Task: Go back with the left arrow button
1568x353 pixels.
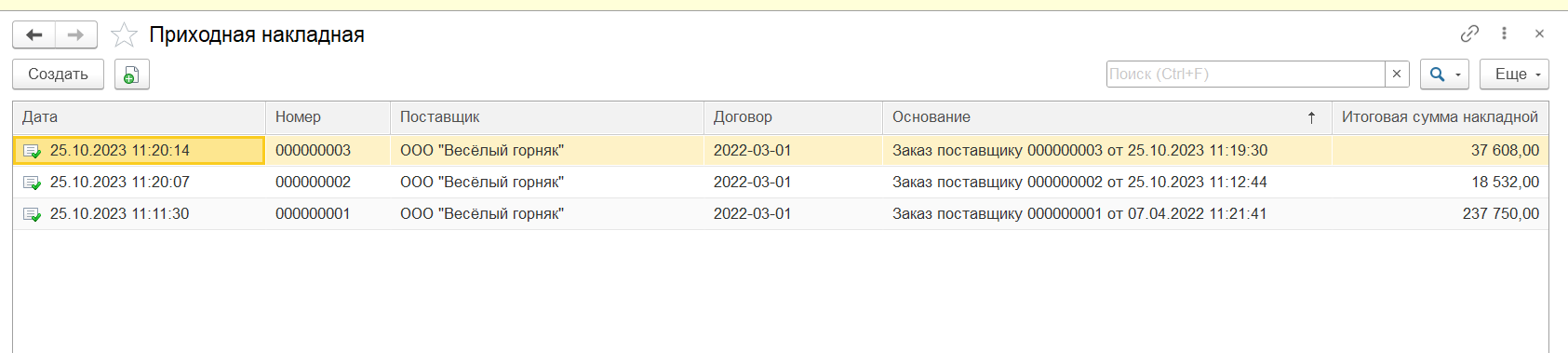Action: tap(34, 35)
